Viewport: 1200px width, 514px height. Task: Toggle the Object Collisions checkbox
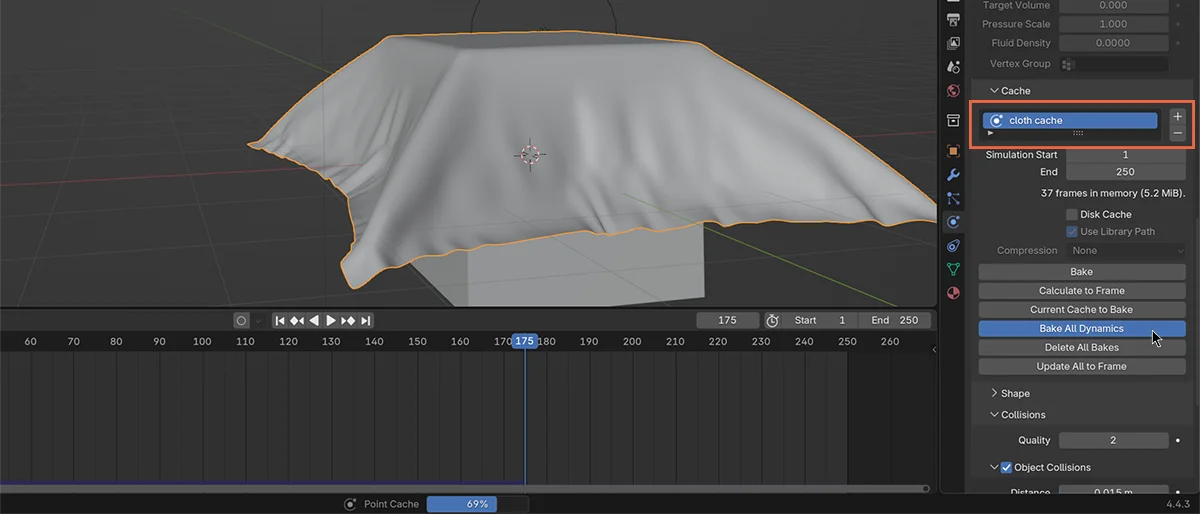[x=1006, y=467]
